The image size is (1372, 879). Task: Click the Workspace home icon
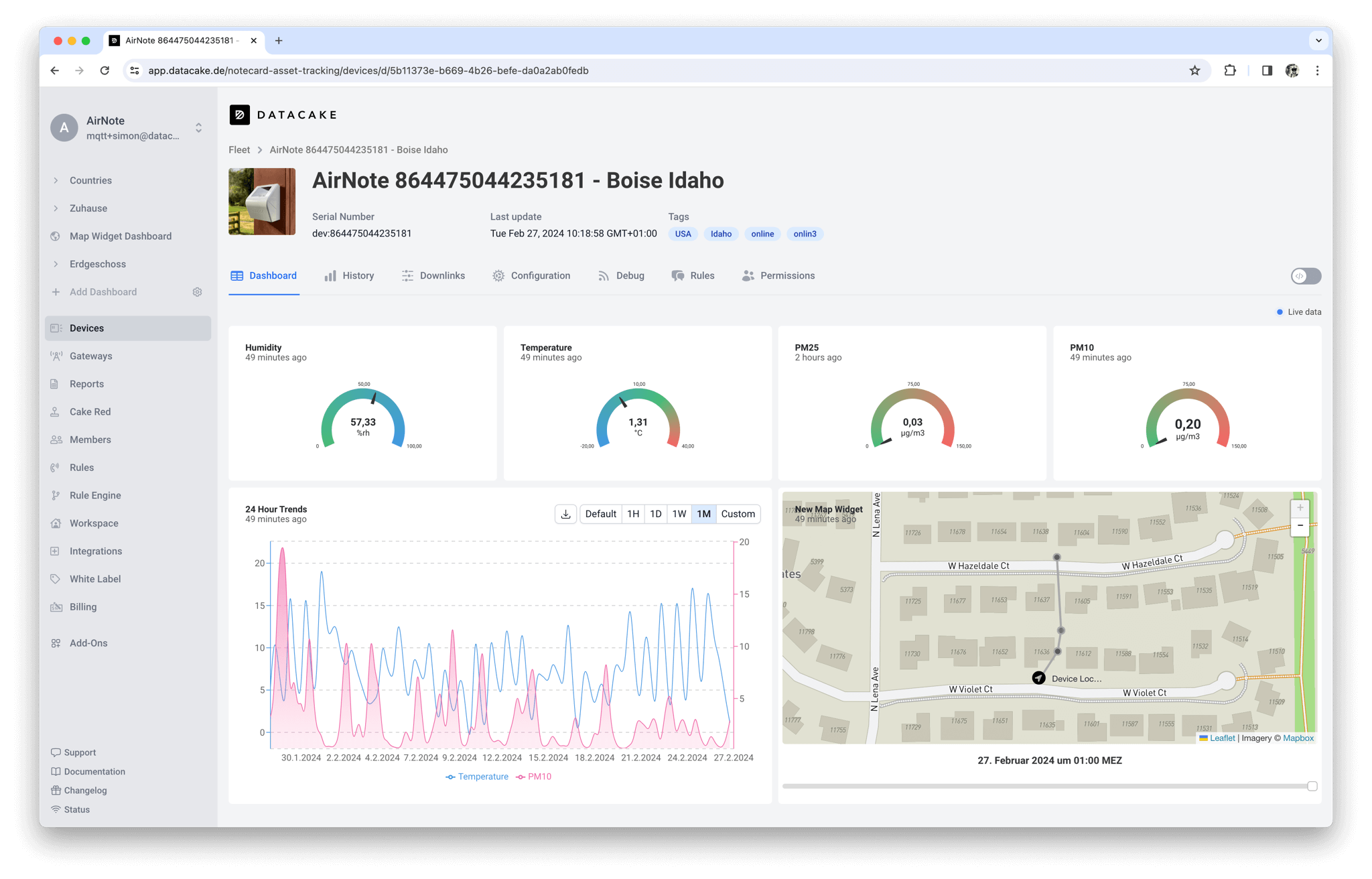click(x=56, y=523)
